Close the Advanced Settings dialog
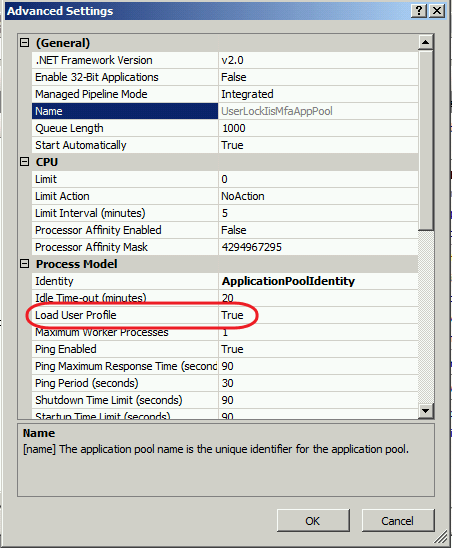Screen dimensions: 452x548 point(437,11)
